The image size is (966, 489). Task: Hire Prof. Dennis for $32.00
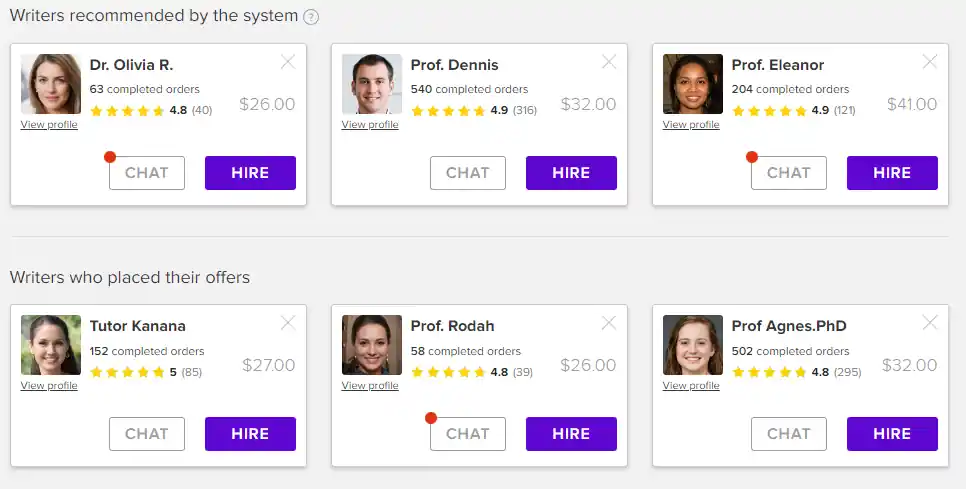click(x=571, y=173)
